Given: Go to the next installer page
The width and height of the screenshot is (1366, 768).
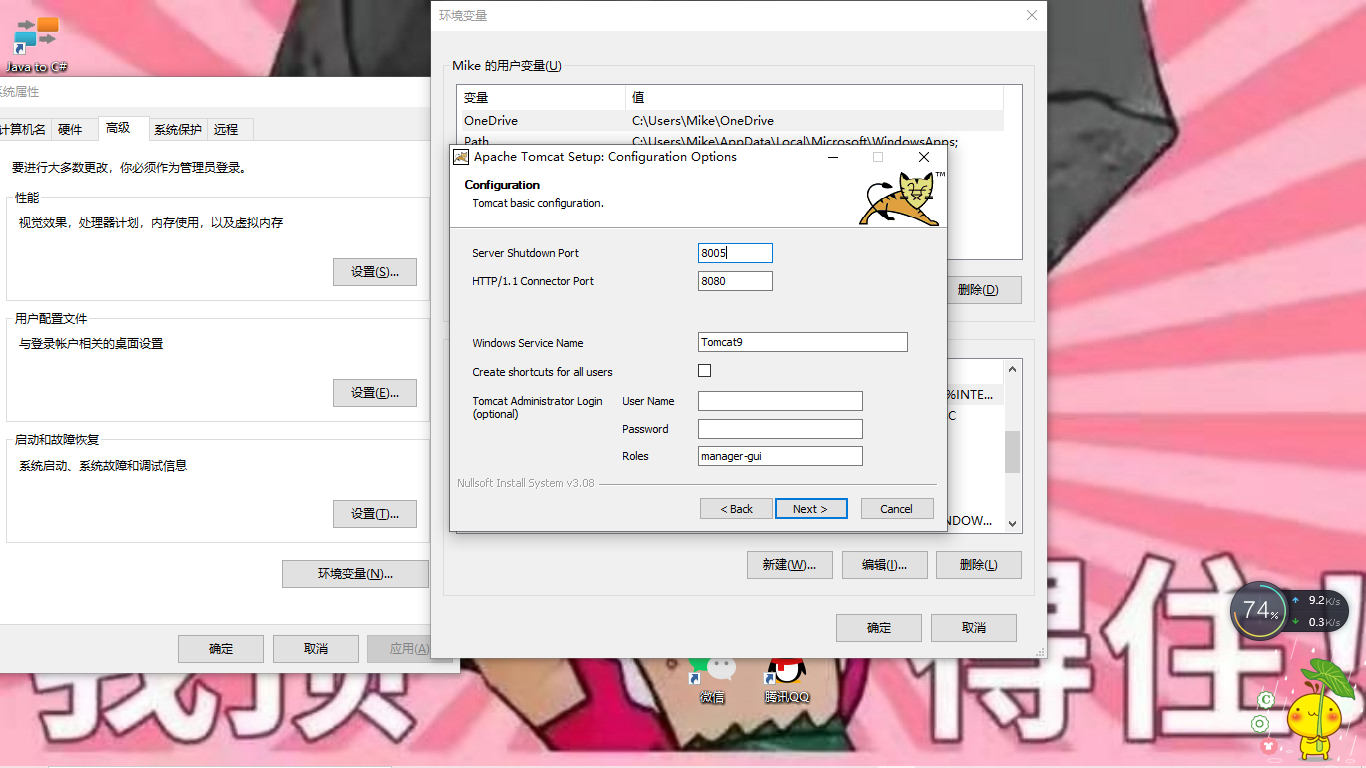Looking at the screenshot, I should coord(811,509).
